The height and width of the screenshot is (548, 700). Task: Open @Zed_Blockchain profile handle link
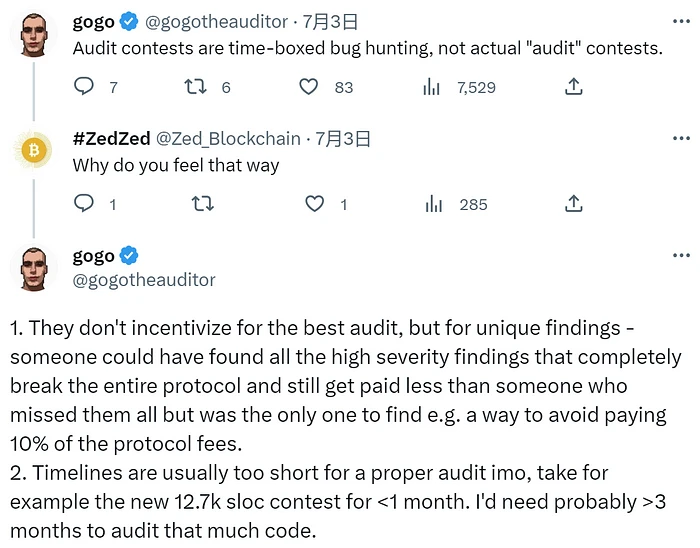pos(228,139)
